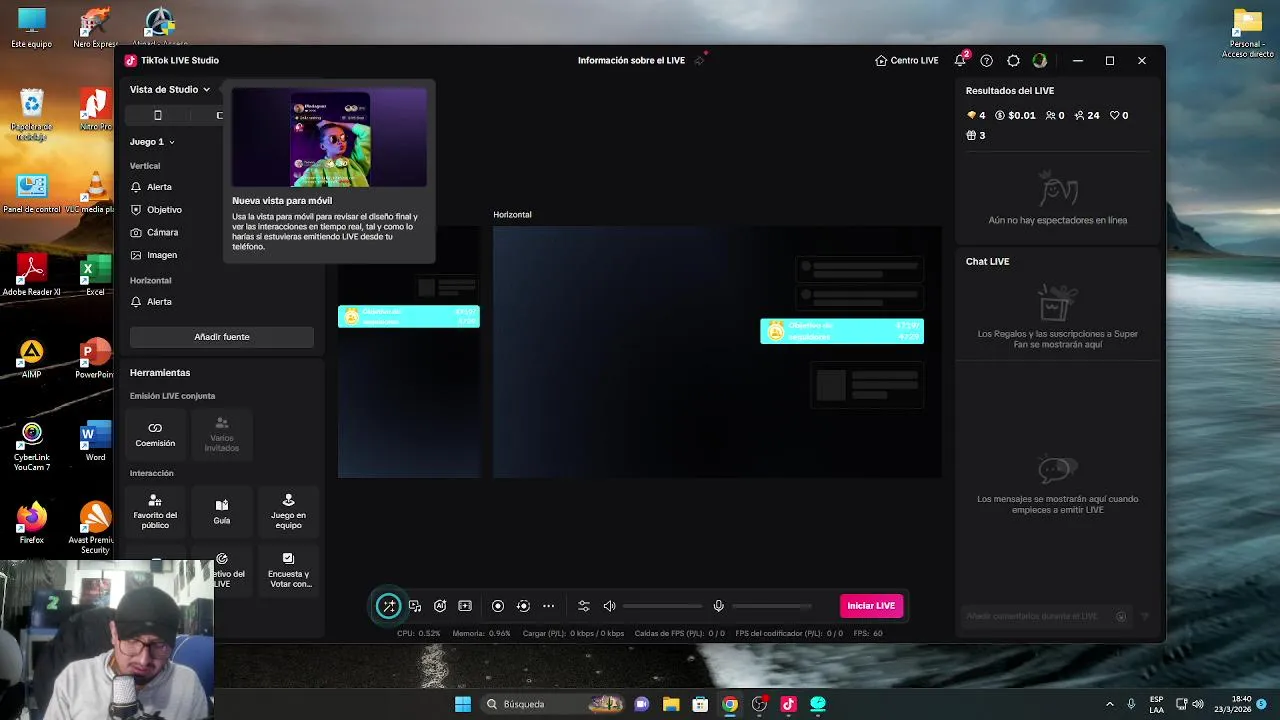Click the diamonds count in results
1280x720 pixels.
(976, 116)
